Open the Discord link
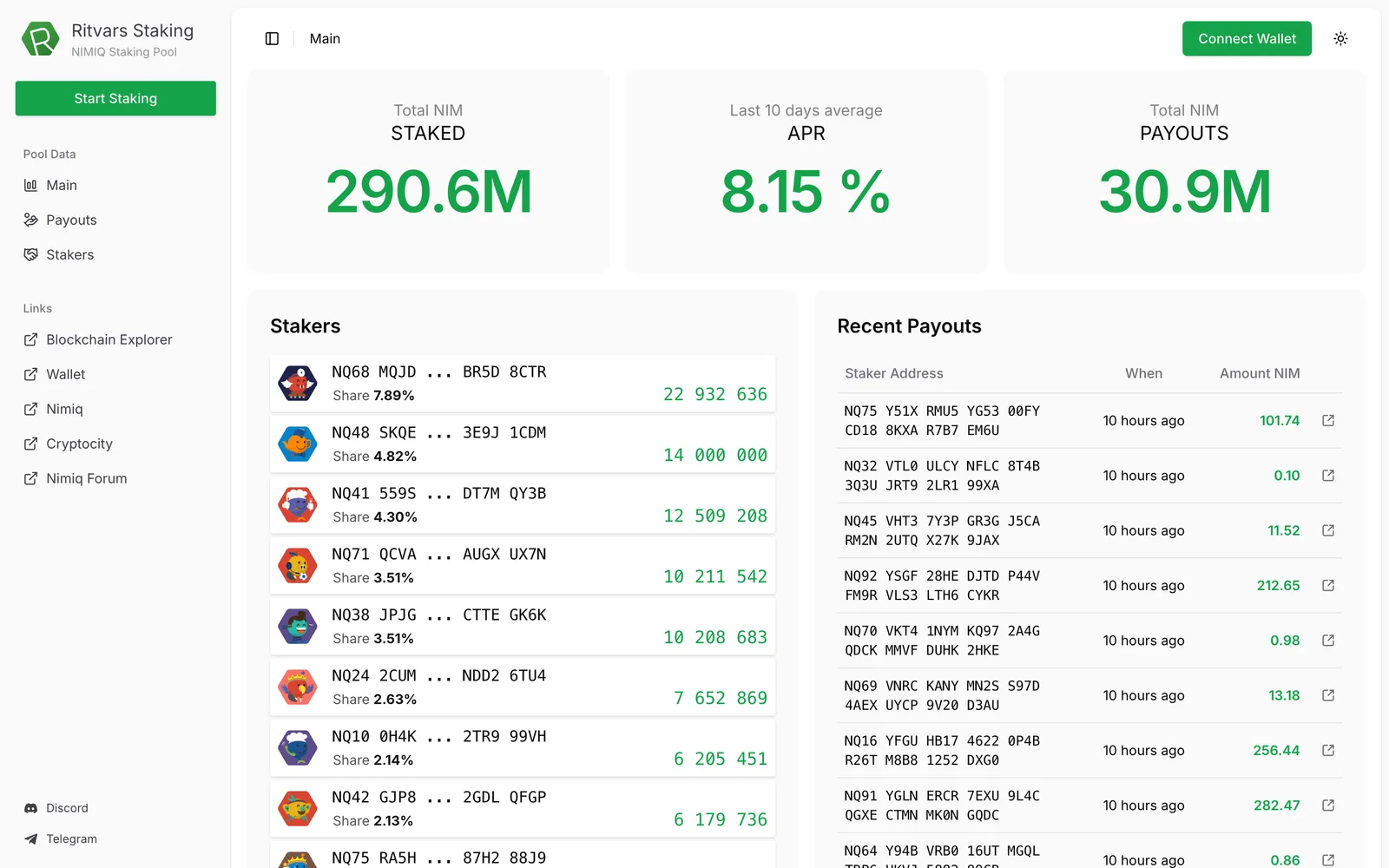This screenshot has height=868, width=1389. point(115,808)
